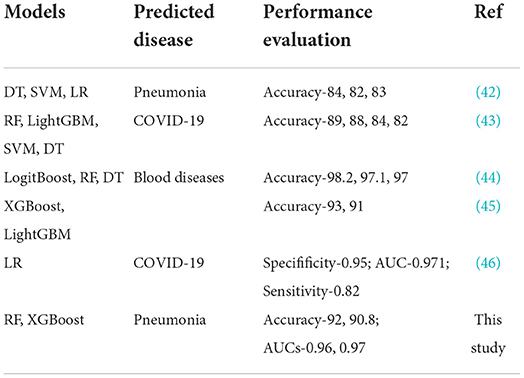The height and width of the screenshot is (378, 524).
Task: Click the Predicted disease column header
Action: (x=174, y=26)
